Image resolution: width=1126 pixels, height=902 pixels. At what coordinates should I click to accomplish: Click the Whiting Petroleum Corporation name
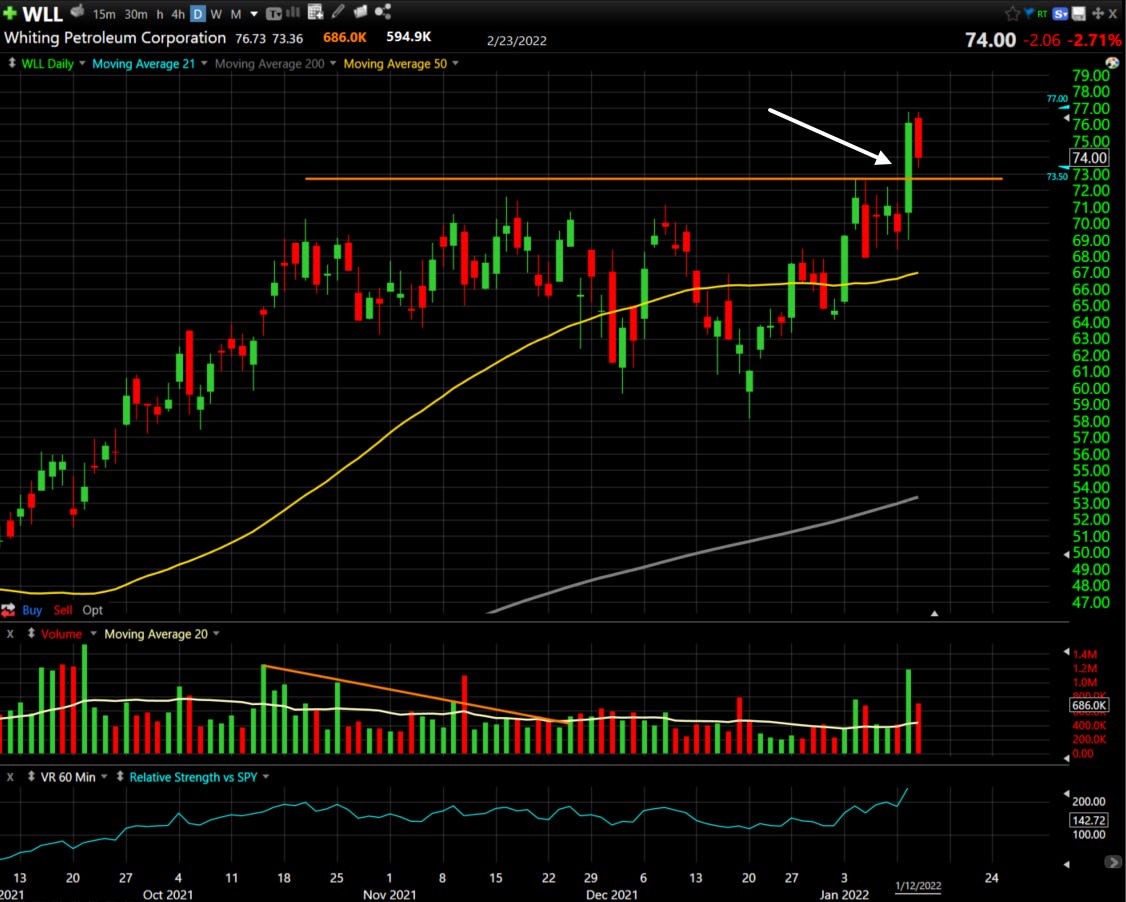tap(115, 38)
